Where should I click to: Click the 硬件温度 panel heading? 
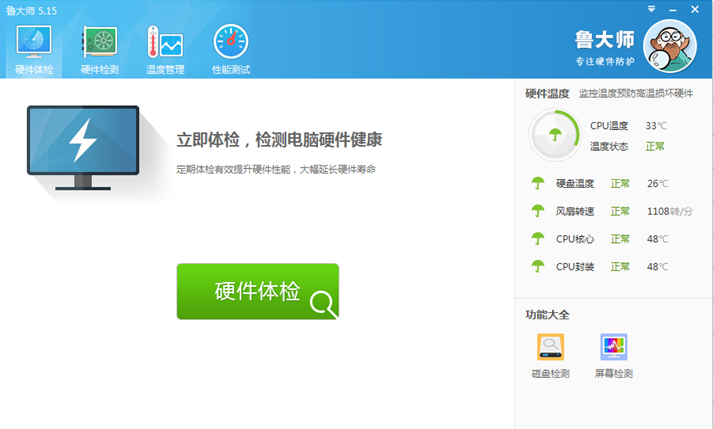[x=547, y=94]
